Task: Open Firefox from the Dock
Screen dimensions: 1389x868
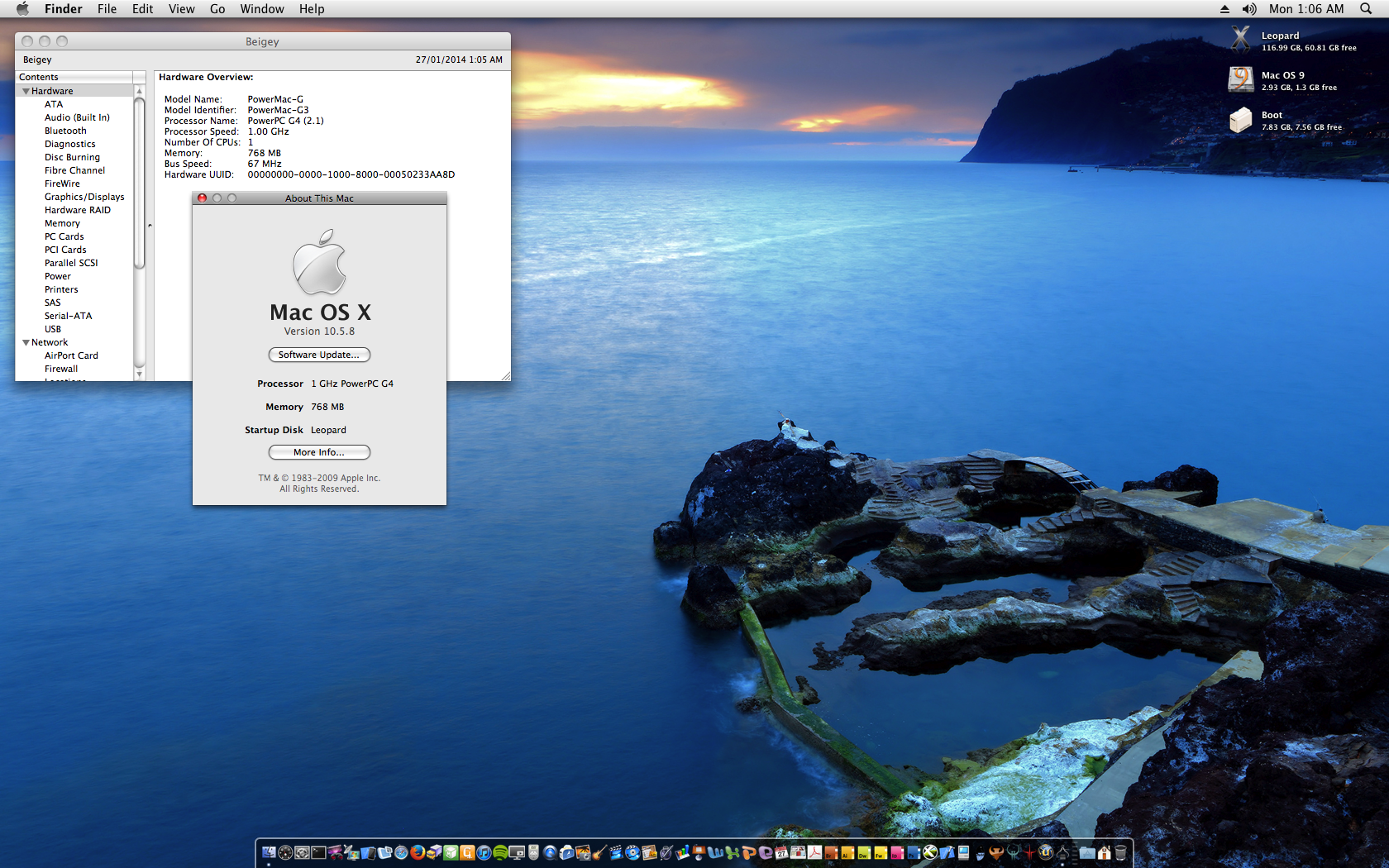Action: pyautogui.click(x=418, y=852)
